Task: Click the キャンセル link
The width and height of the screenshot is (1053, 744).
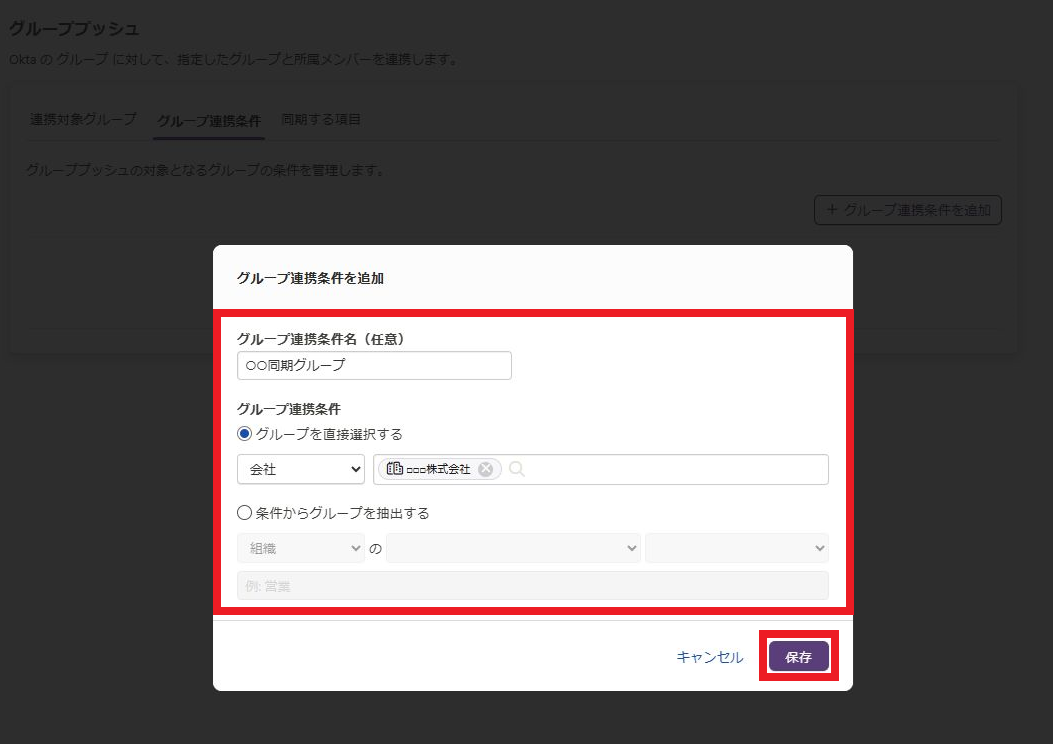Action: 709,657
